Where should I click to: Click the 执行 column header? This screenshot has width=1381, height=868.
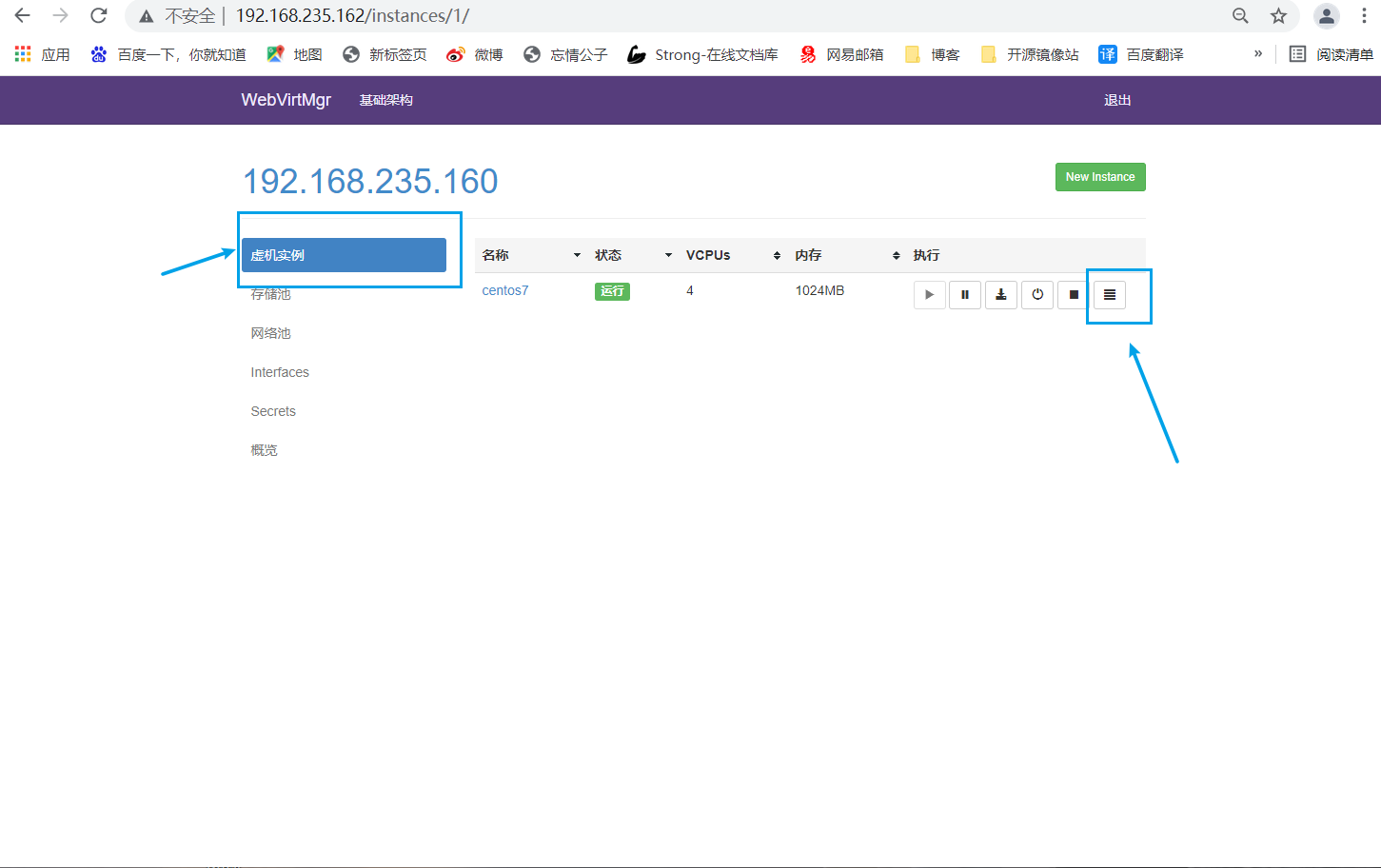[926, 255]
